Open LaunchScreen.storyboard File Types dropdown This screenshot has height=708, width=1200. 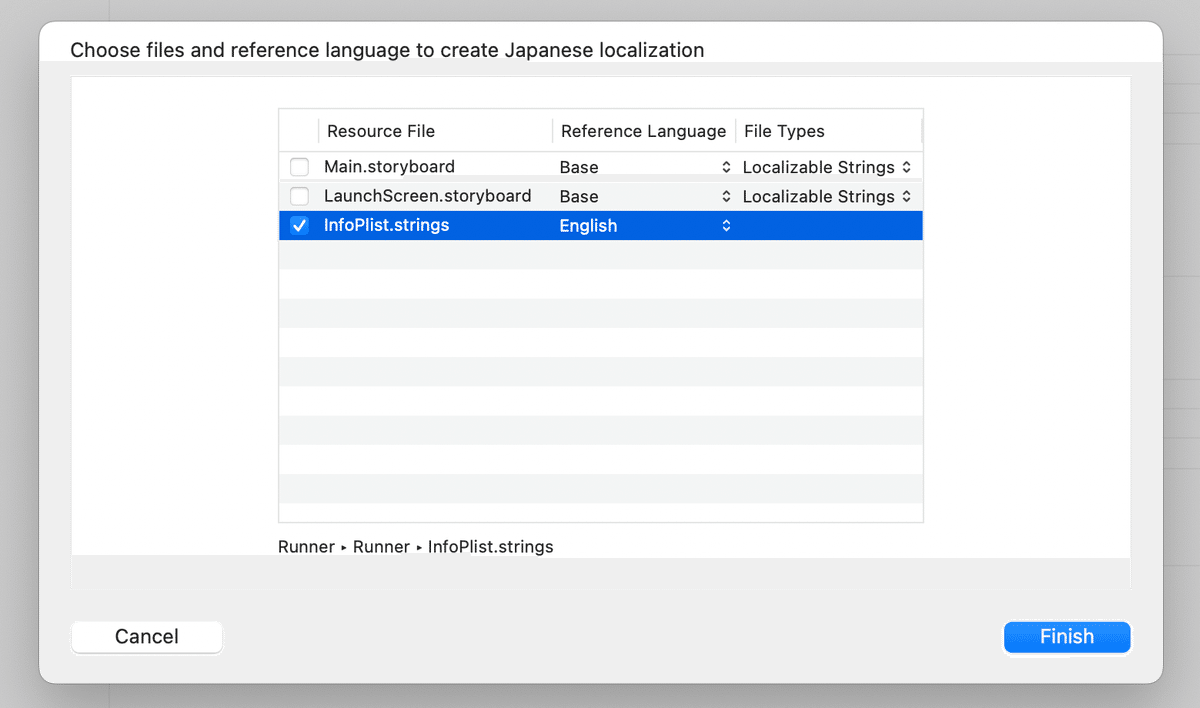827,196
